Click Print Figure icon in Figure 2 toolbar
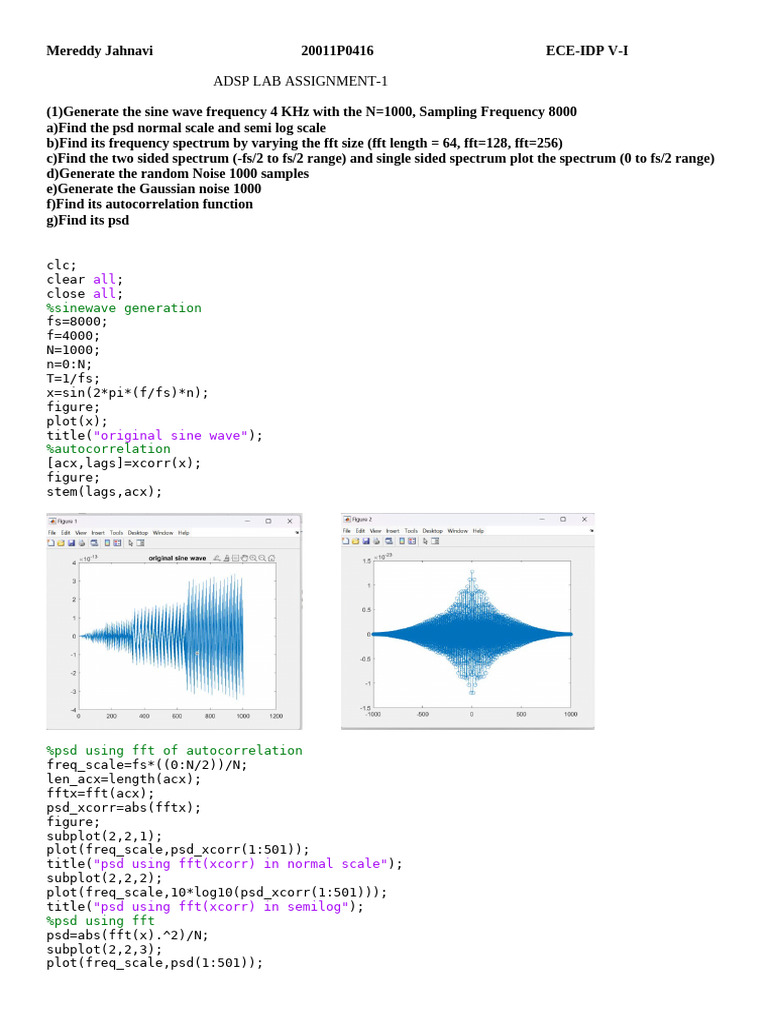 click(x=376, y=541)
